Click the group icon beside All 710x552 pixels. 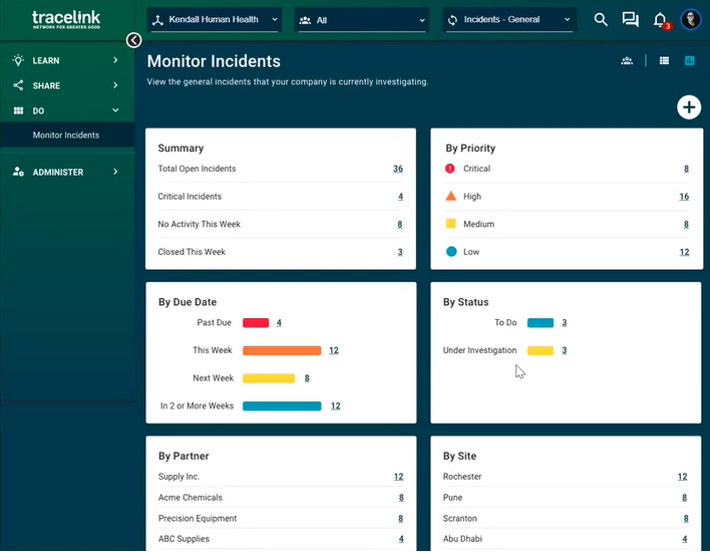305,20
